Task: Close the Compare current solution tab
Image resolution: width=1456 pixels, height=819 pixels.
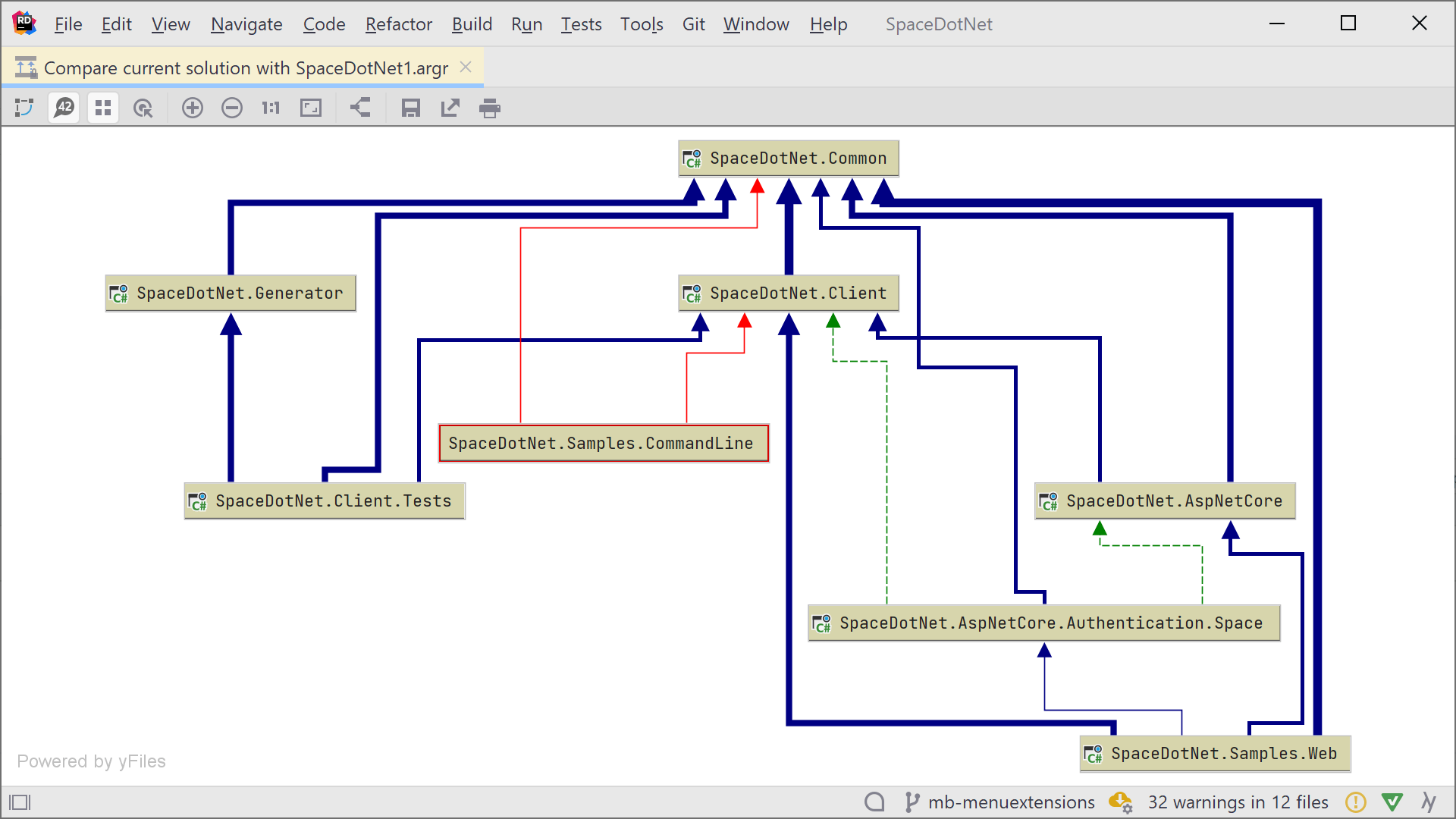Action: pos(466,67)
